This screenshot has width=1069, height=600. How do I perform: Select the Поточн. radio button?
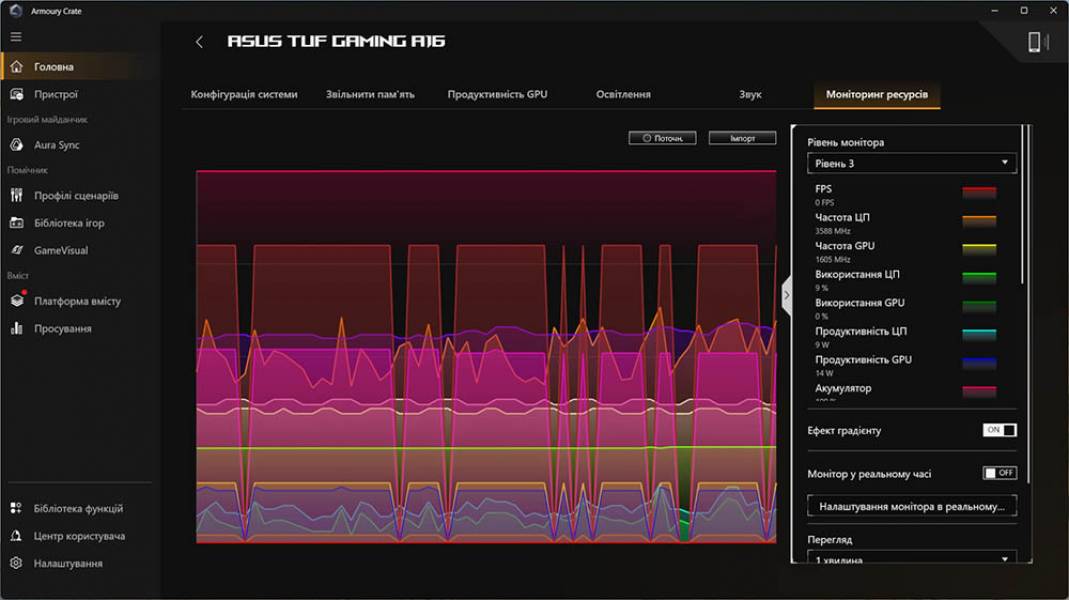pos(648,138)
